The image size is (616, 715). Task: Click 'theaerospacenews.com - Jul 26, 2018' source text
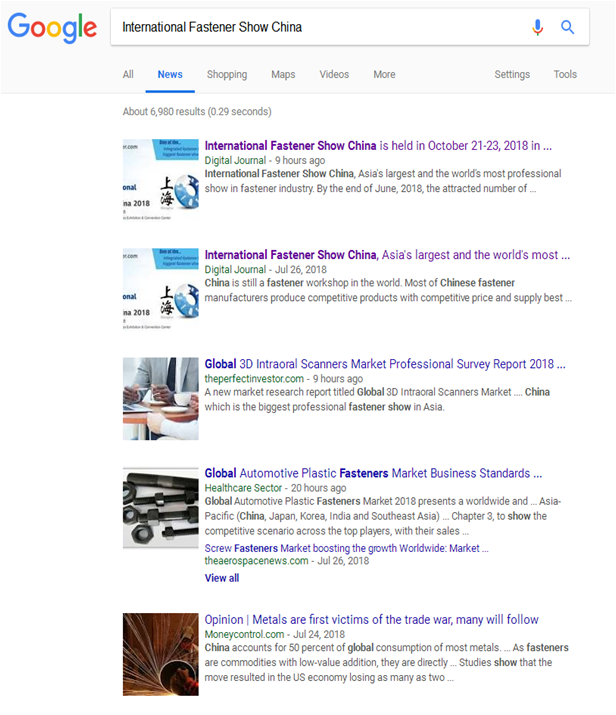point(286,561)
